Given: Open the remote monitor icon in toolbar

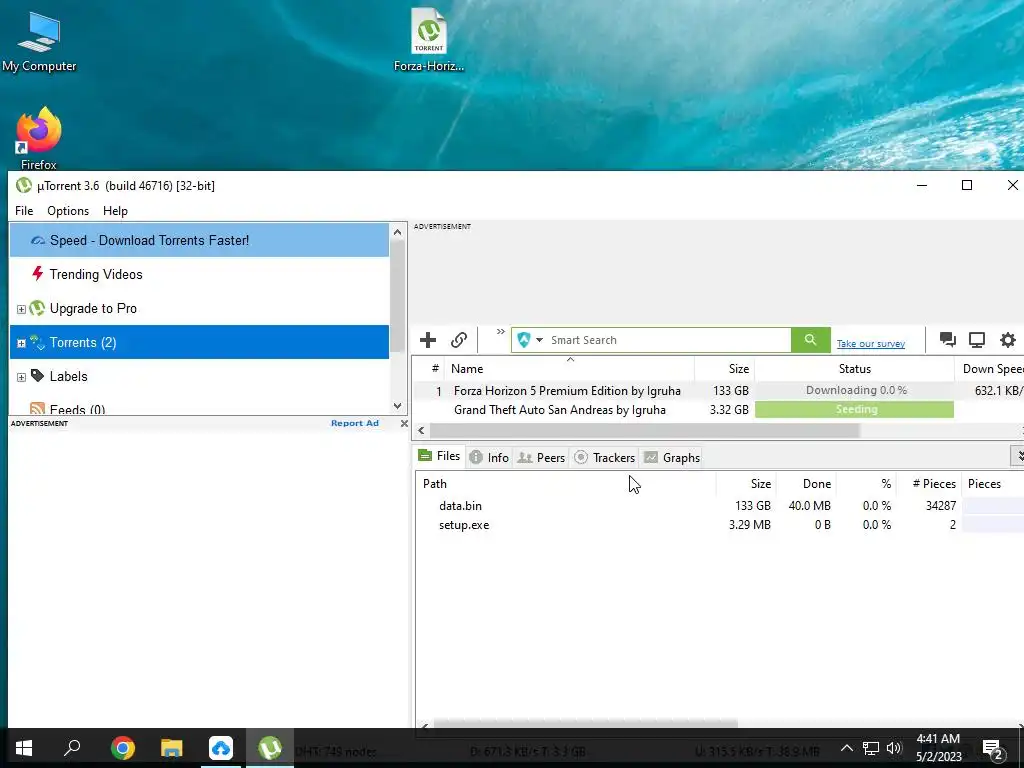Looking at the screenshot, I should (x=977, y=340).
